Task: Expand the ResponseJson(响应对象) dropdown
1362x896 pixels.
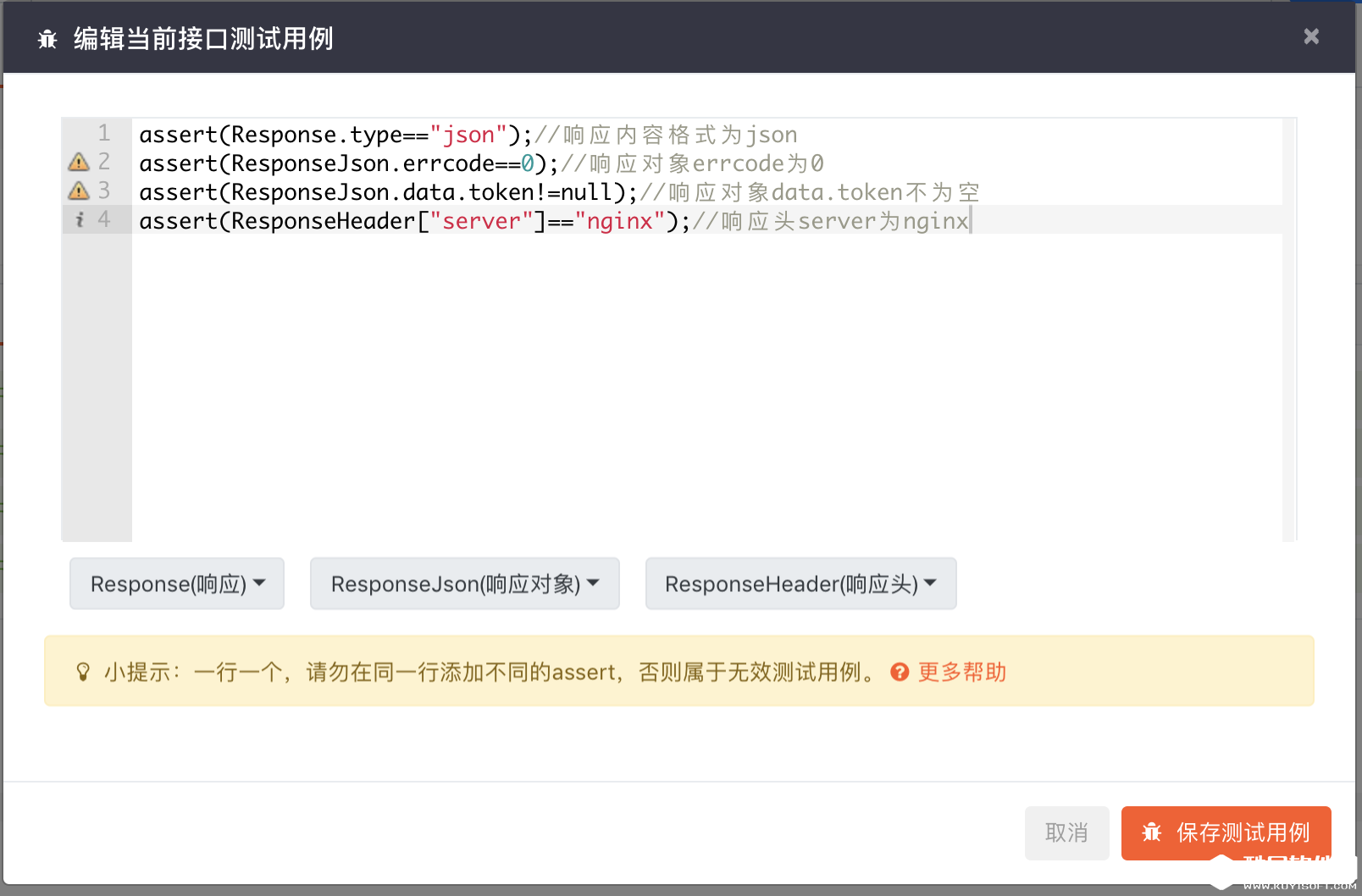Action: click(x=464, y=584)
